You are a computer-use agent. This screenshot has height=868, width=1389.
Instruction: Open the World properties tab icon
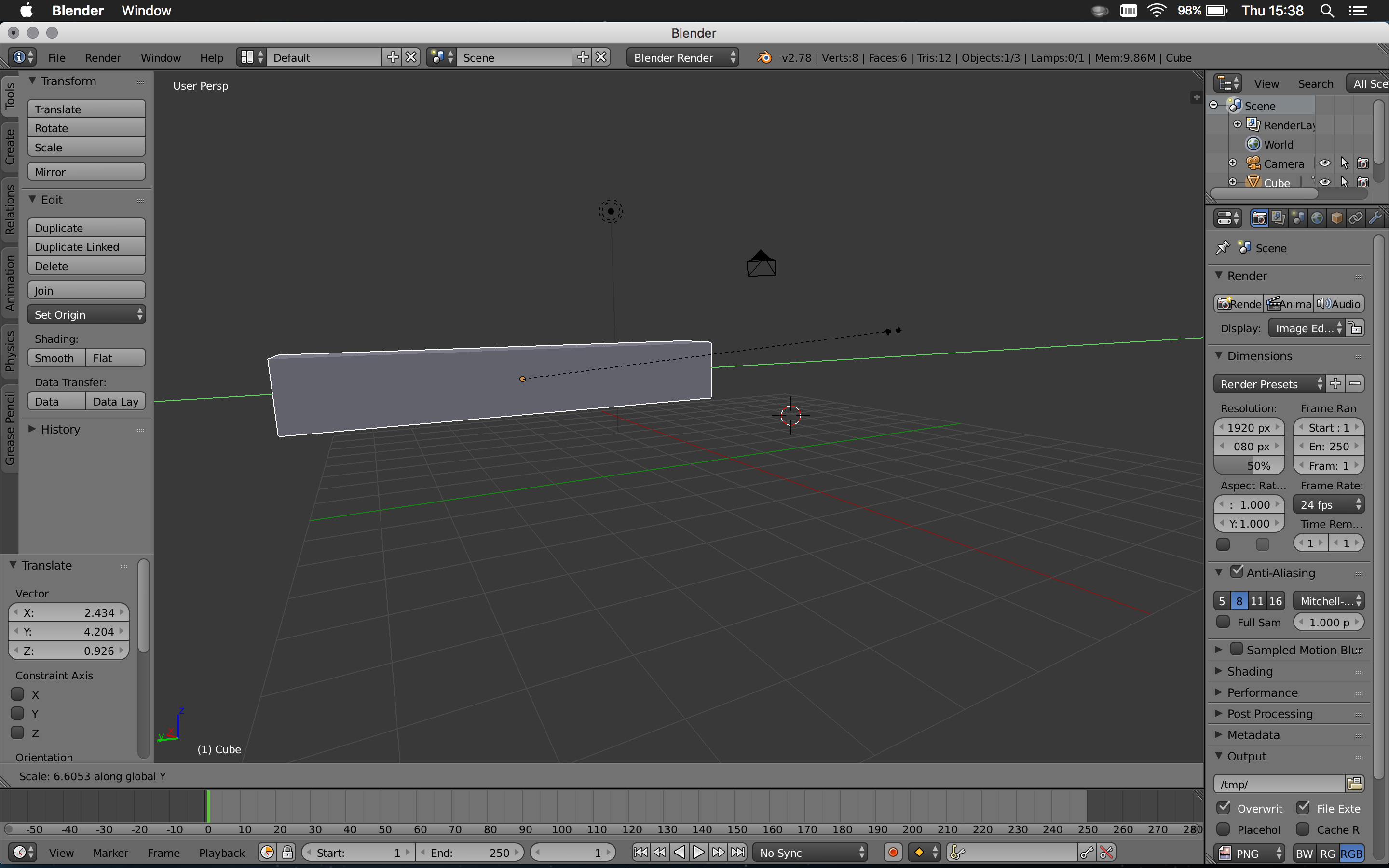pos(1317,218)
